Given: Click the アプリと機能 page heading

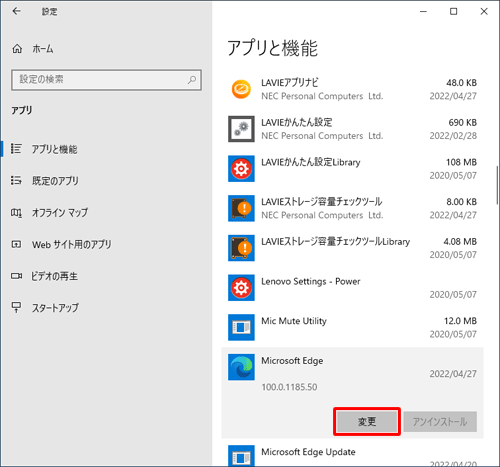Looking at the screenshot, I should click(x=272, y=48).
